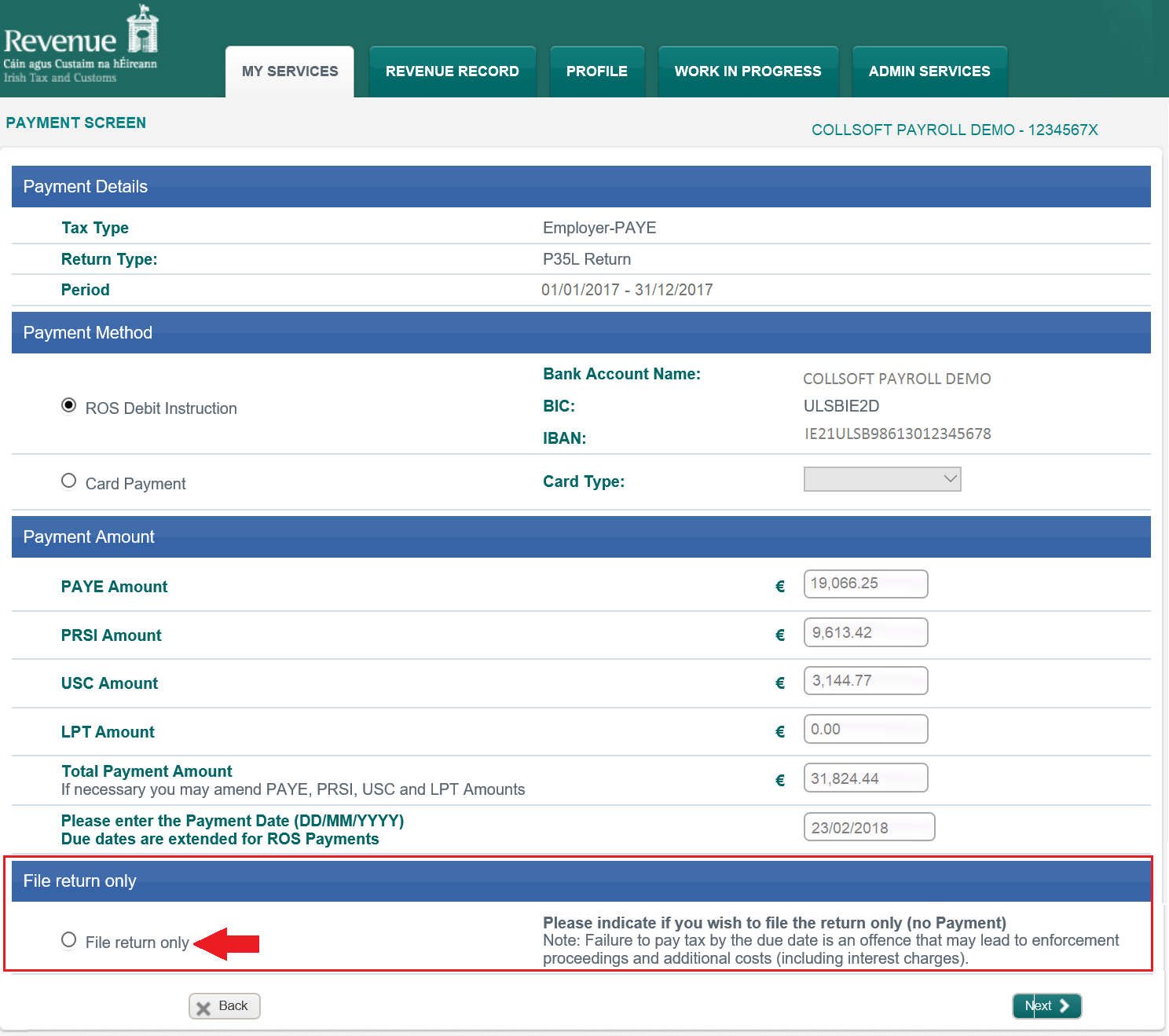Image resolution: width=1169 pixels, height=1036 pixels.
Task: Click the PRSI Amount field
Action: coord(865,633)
